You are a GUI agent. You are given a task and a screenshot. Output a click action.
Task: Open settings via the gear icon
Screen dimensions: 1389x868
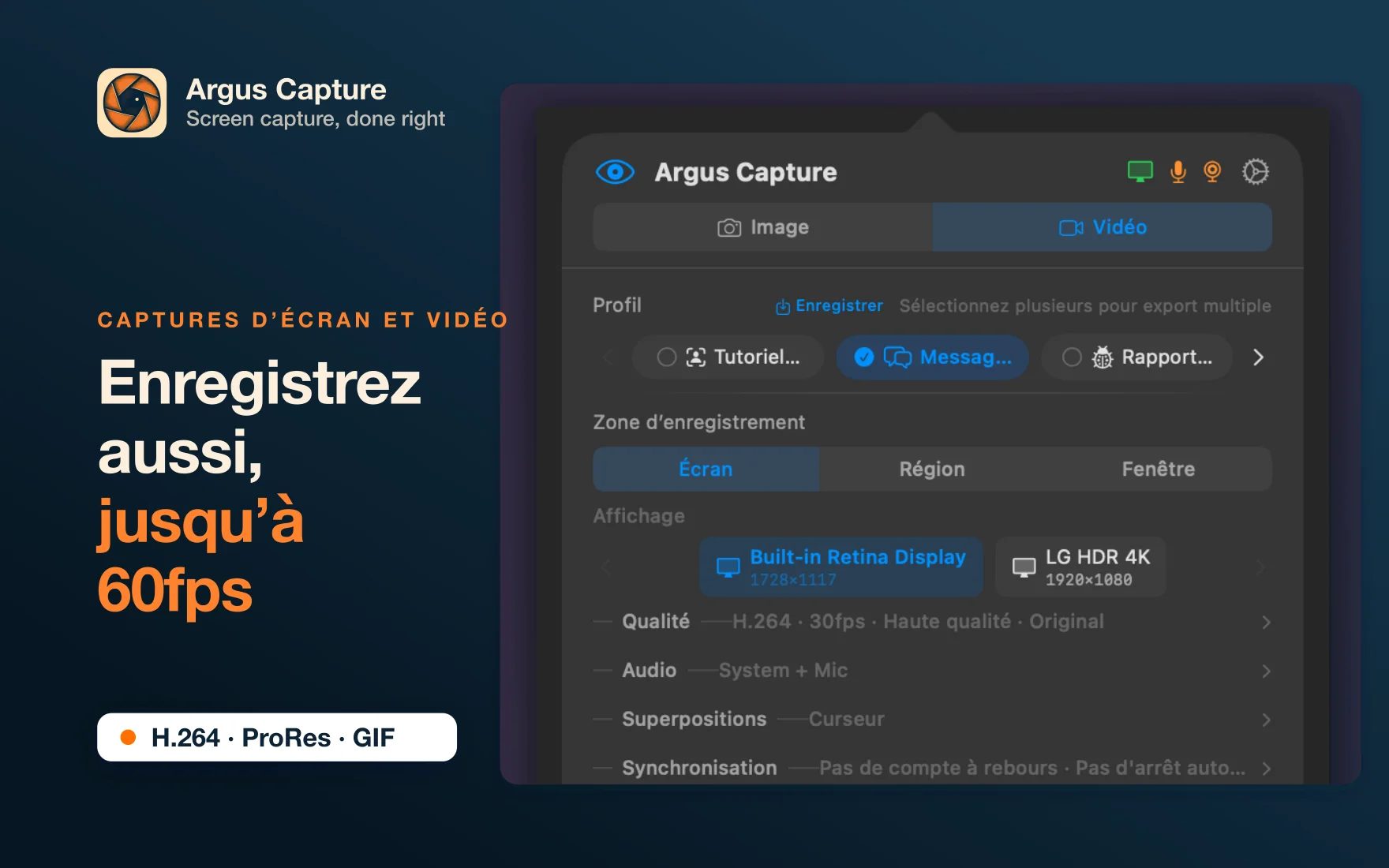[x=1255, y=171]
